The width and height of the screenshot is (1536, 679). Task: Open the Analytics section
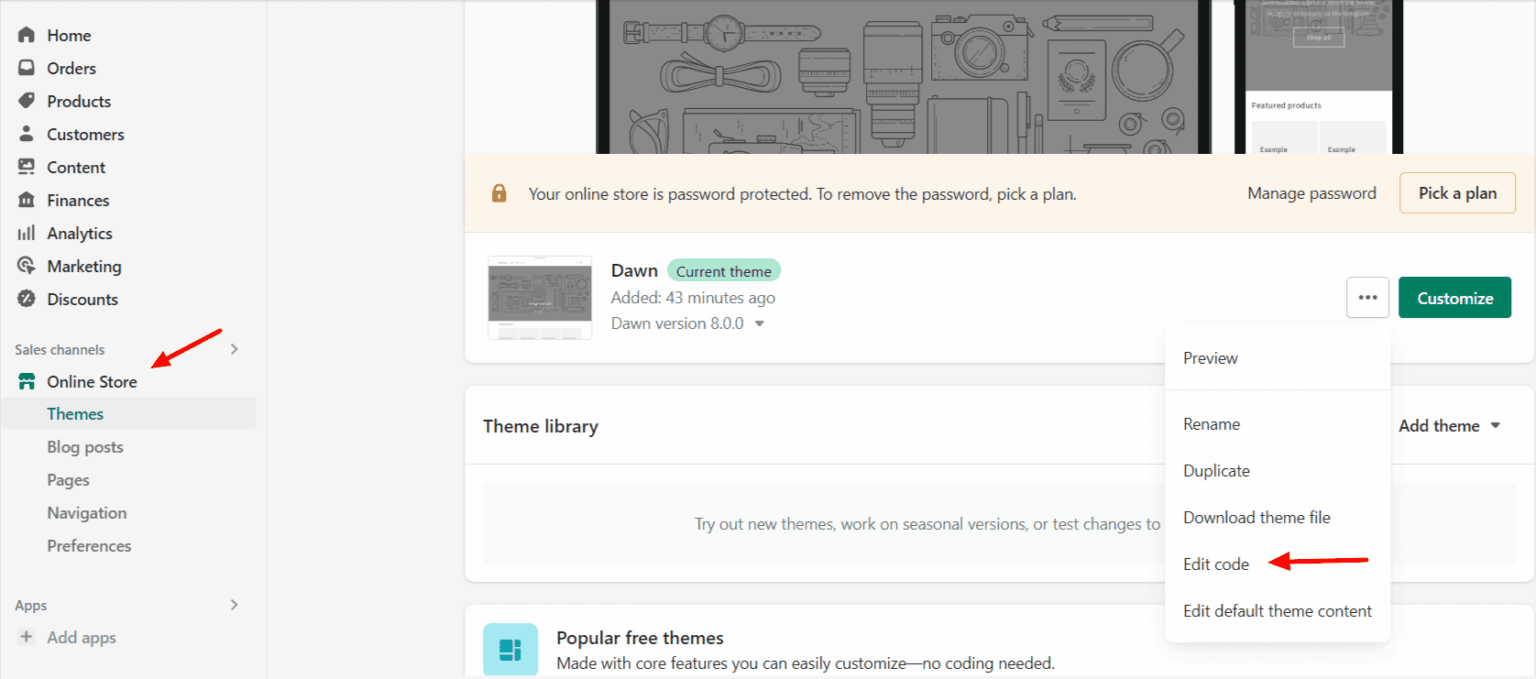coord(25,232)
